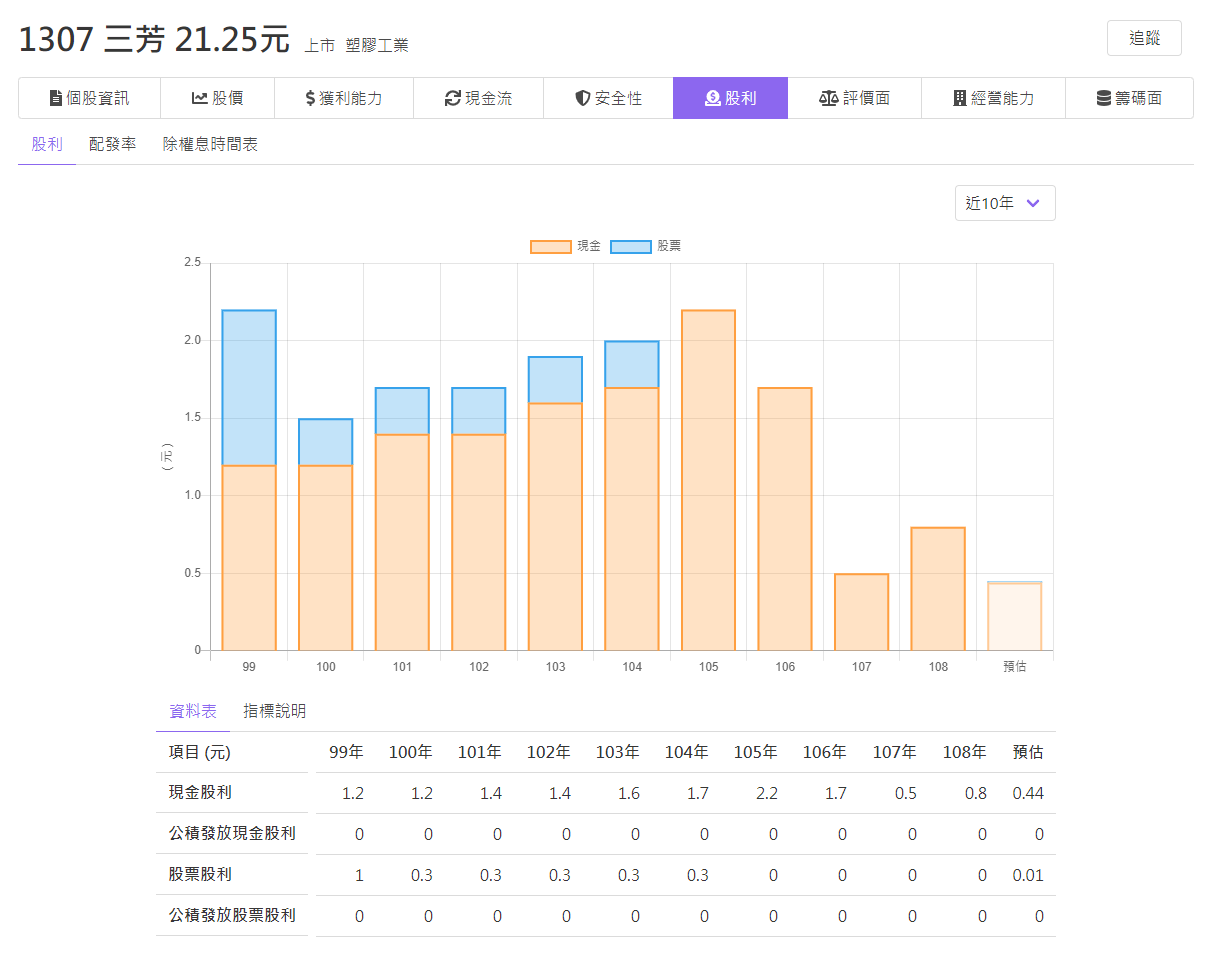Switch to the 除權息時間表 sub-tab
Image resolution: width=1227 pixels, height=956 pixels.
(210, 145)
